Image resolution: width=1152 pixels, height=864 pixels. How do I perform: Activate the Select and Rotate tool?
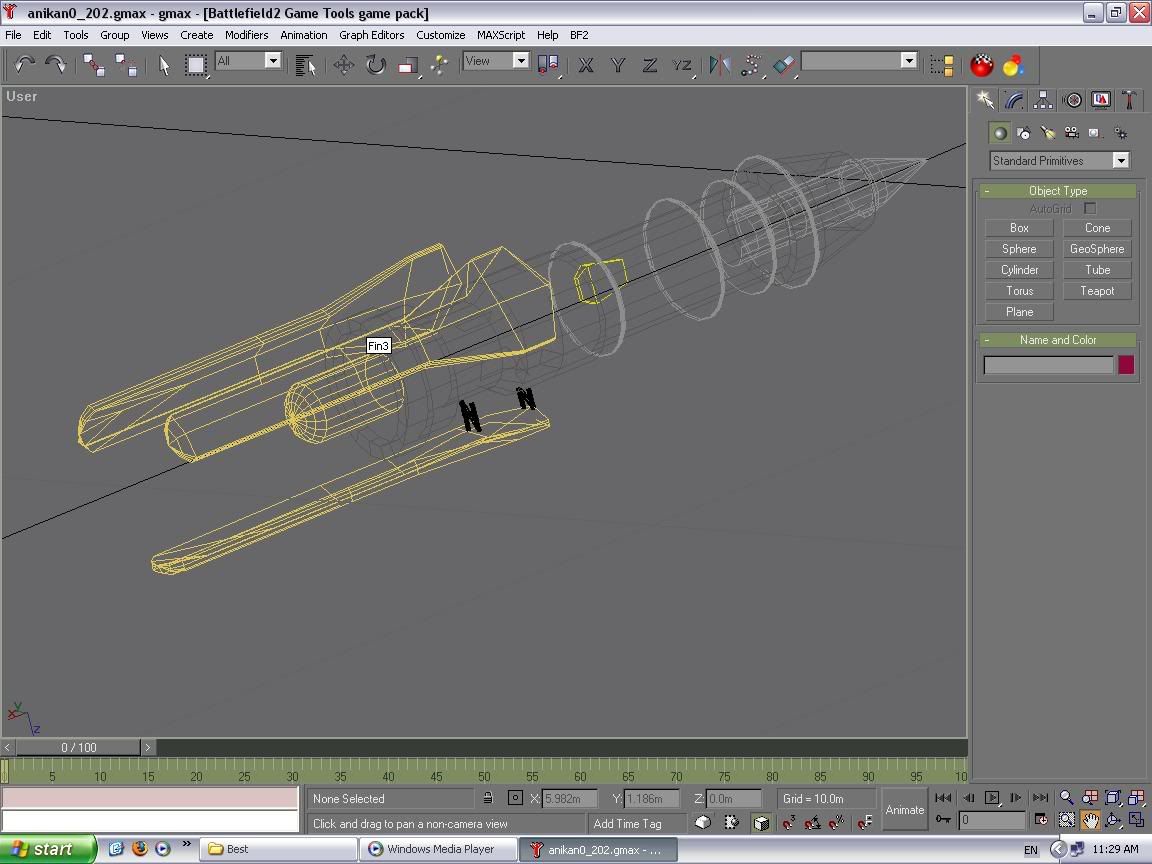(x=375, y=65)
